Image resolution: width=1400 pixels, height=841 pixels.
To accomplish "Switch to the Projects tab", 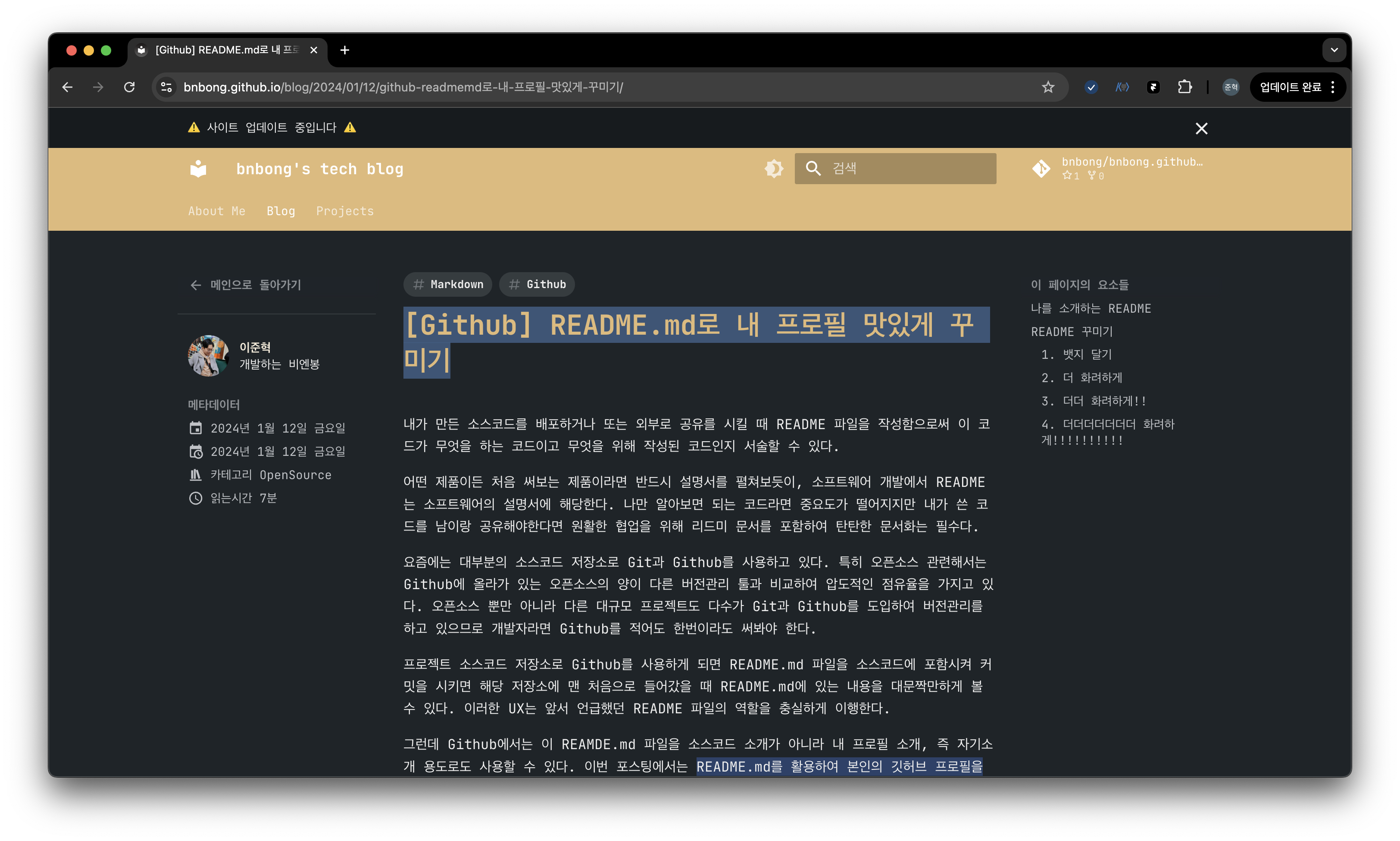I will (345, 211).
